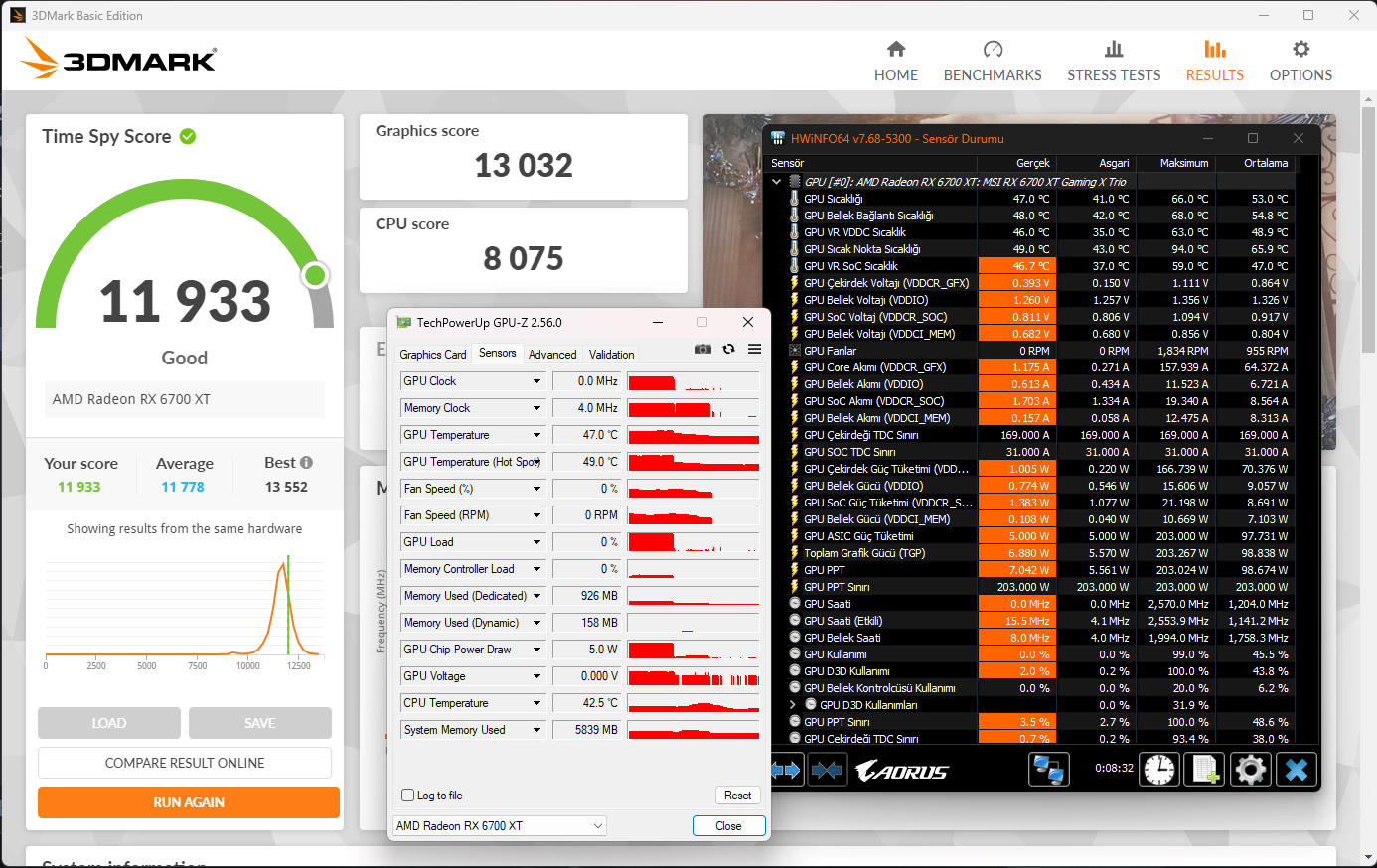This screenshot has height=868, width=1377.
Task: Click the Aorus logo in HWiNFO
Action: 902,771
